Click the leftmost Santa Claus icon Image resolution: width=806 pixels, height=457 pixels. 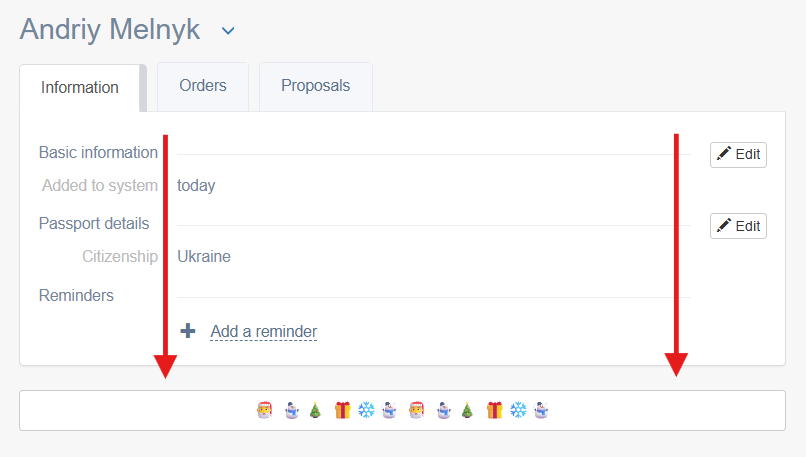pos(265,410)
